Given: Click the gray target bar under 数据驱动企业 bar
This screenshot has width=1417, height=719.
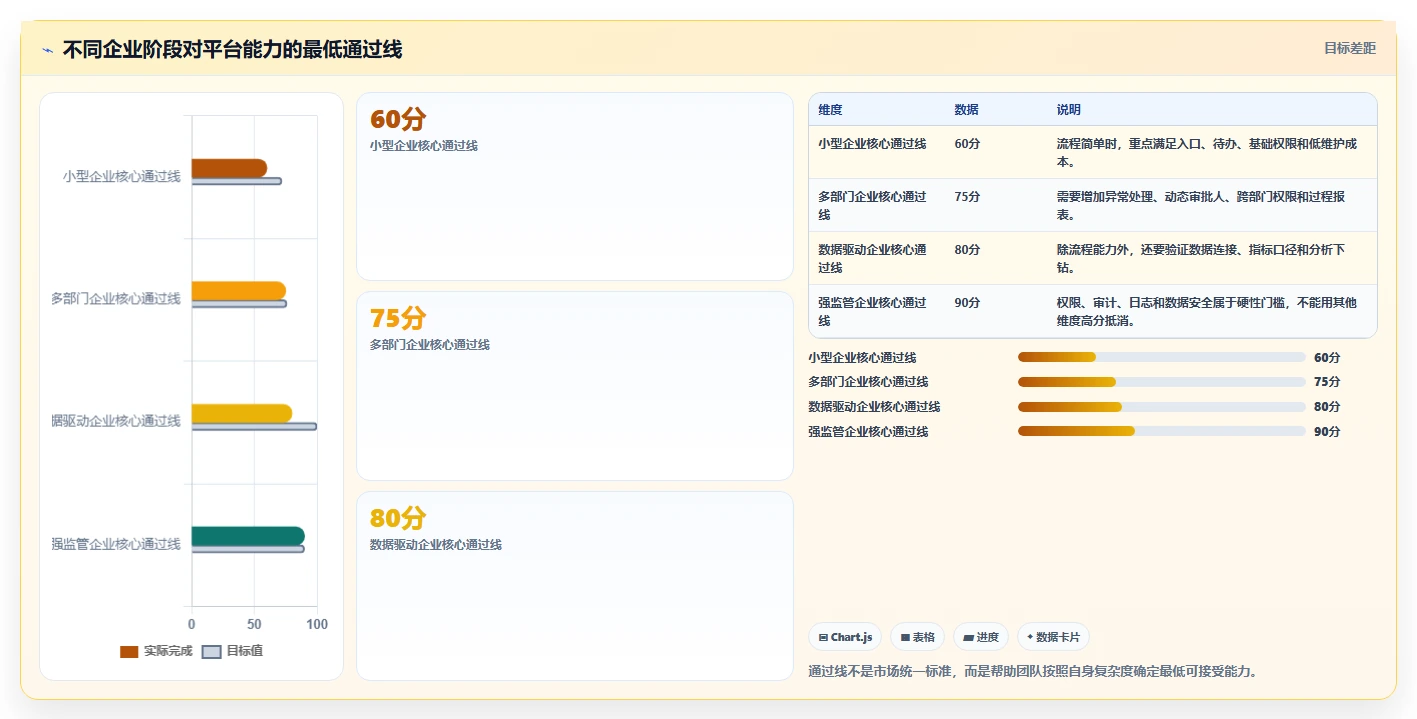Looking at the screenshot, I should click(x=254, y=427).
